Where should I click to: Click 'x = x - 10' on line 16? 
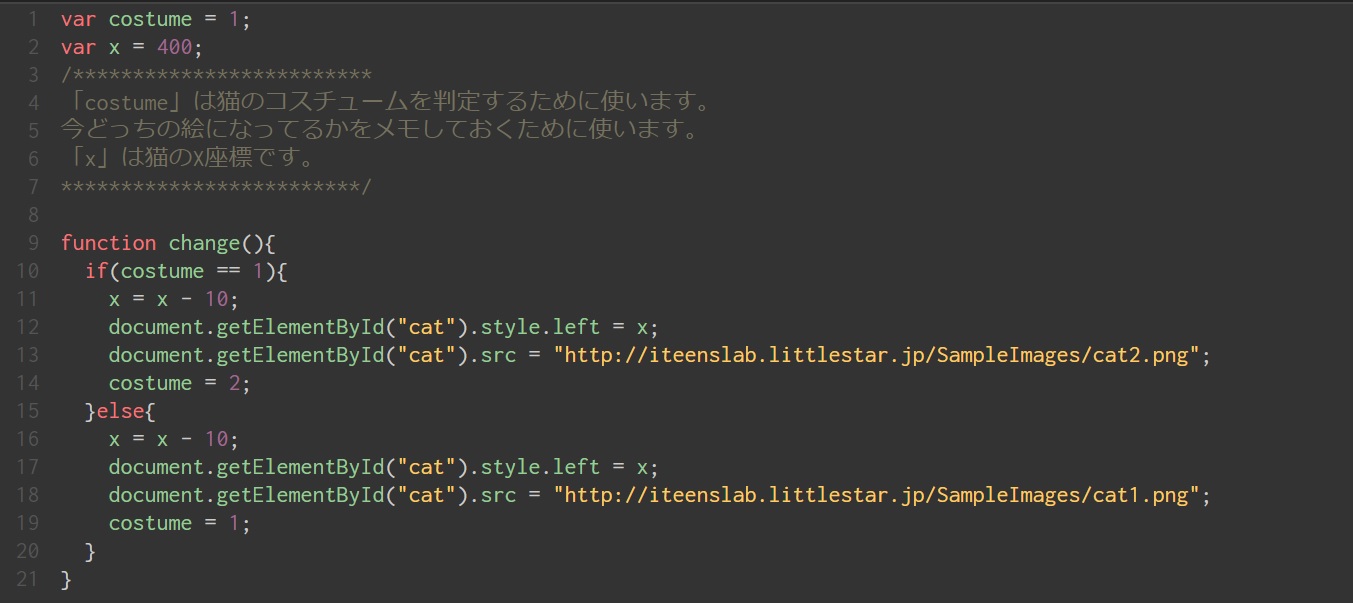174,439
